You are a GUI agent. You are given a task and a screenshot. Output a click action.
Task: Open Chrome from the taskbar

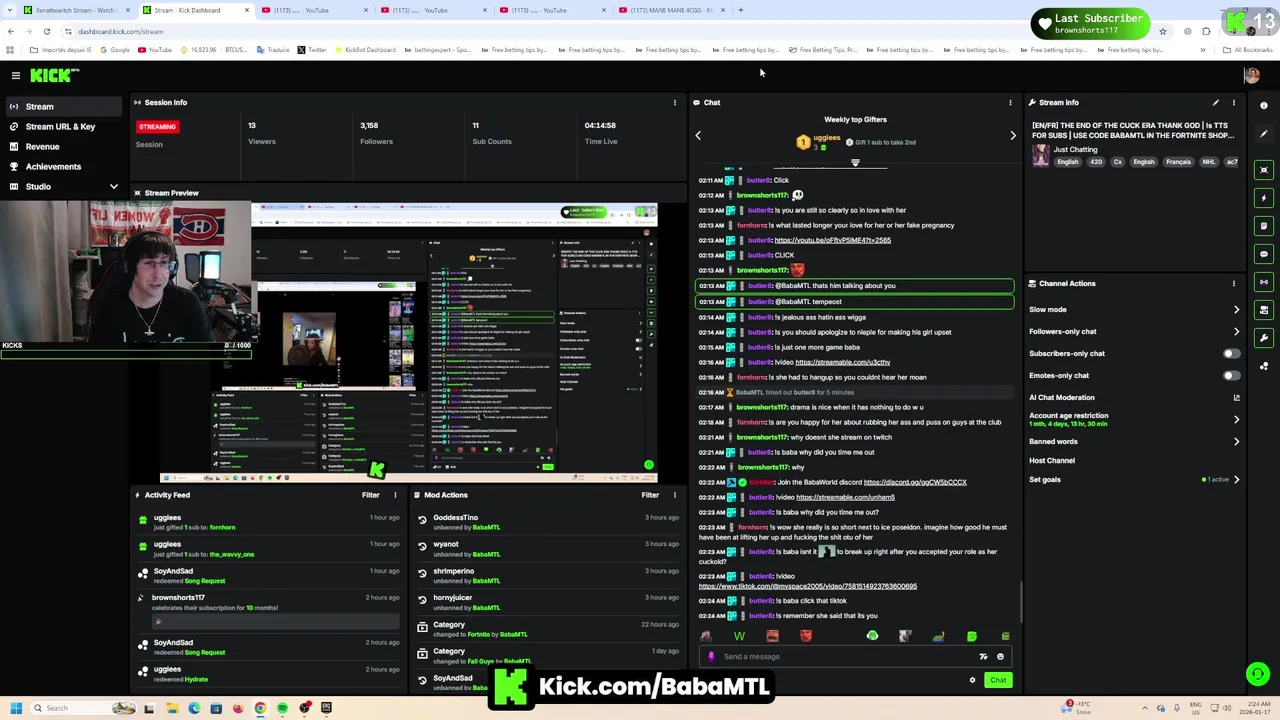point(260,708)
